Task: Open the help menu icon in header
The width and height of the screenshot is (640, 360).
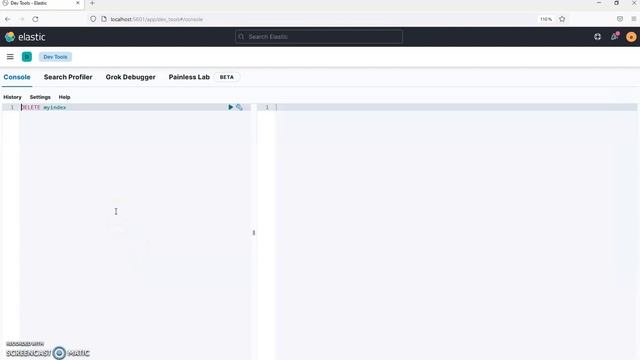Action: (598, 37)
